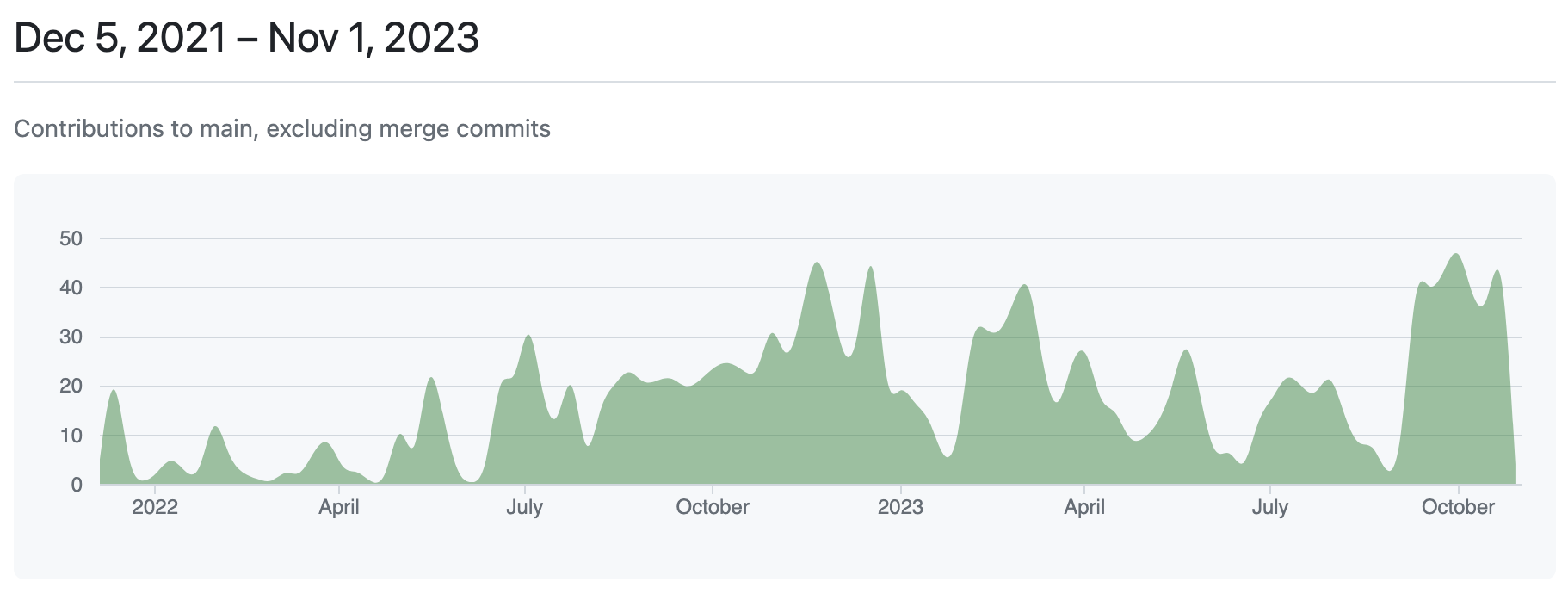Click the July label following 2022's April
The width and height of the screenshot is (1568, 594).
click(524, 507)
